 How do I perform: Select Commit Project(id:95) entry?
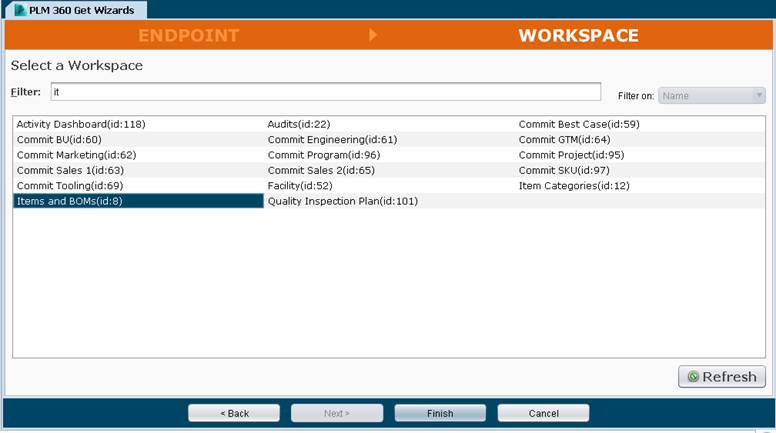point(571,155)
